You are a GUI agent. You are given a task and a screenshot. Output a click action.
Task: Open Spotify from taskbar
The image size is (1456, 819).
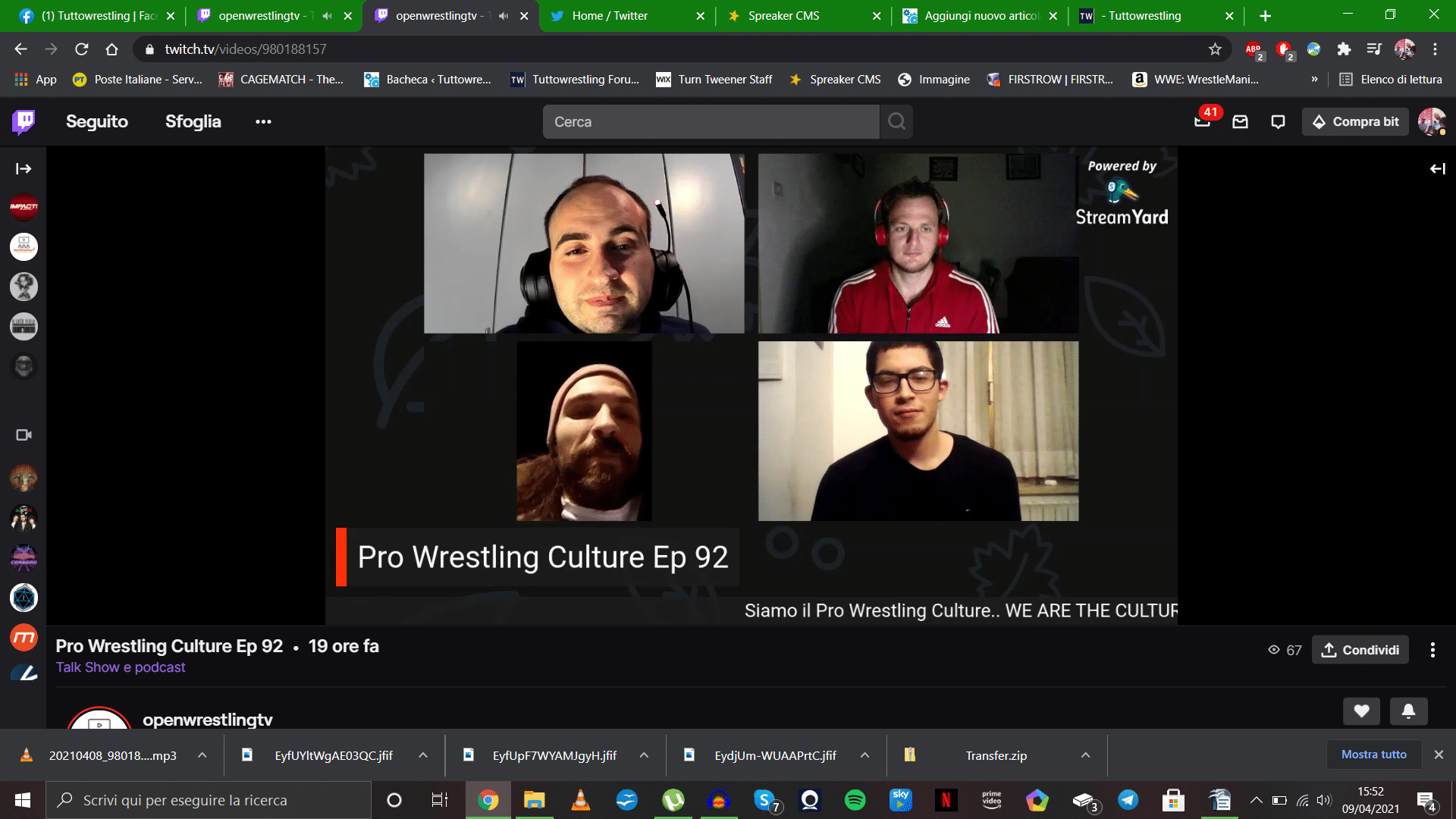click(x=855, y=800)
